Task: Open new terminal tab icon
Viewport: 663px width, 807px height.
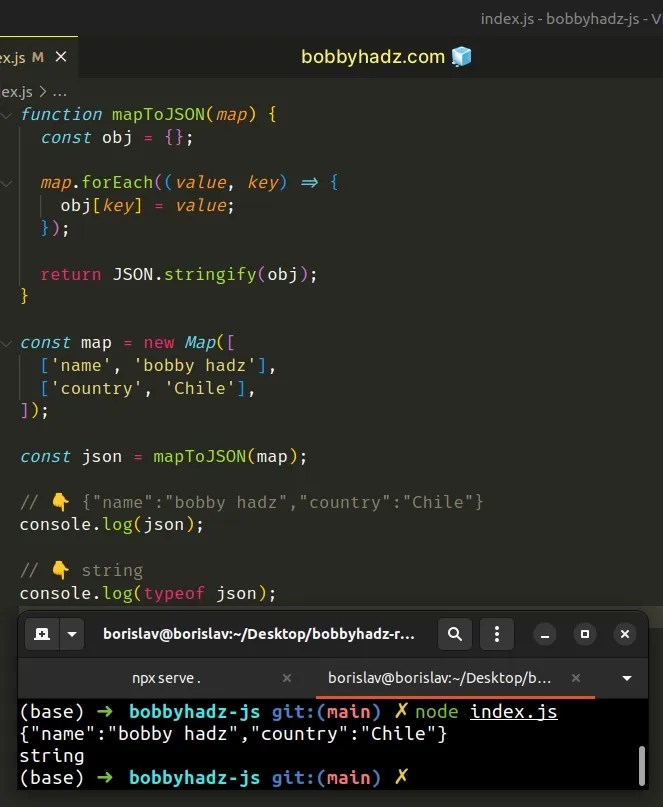Action: coord(42,634)
